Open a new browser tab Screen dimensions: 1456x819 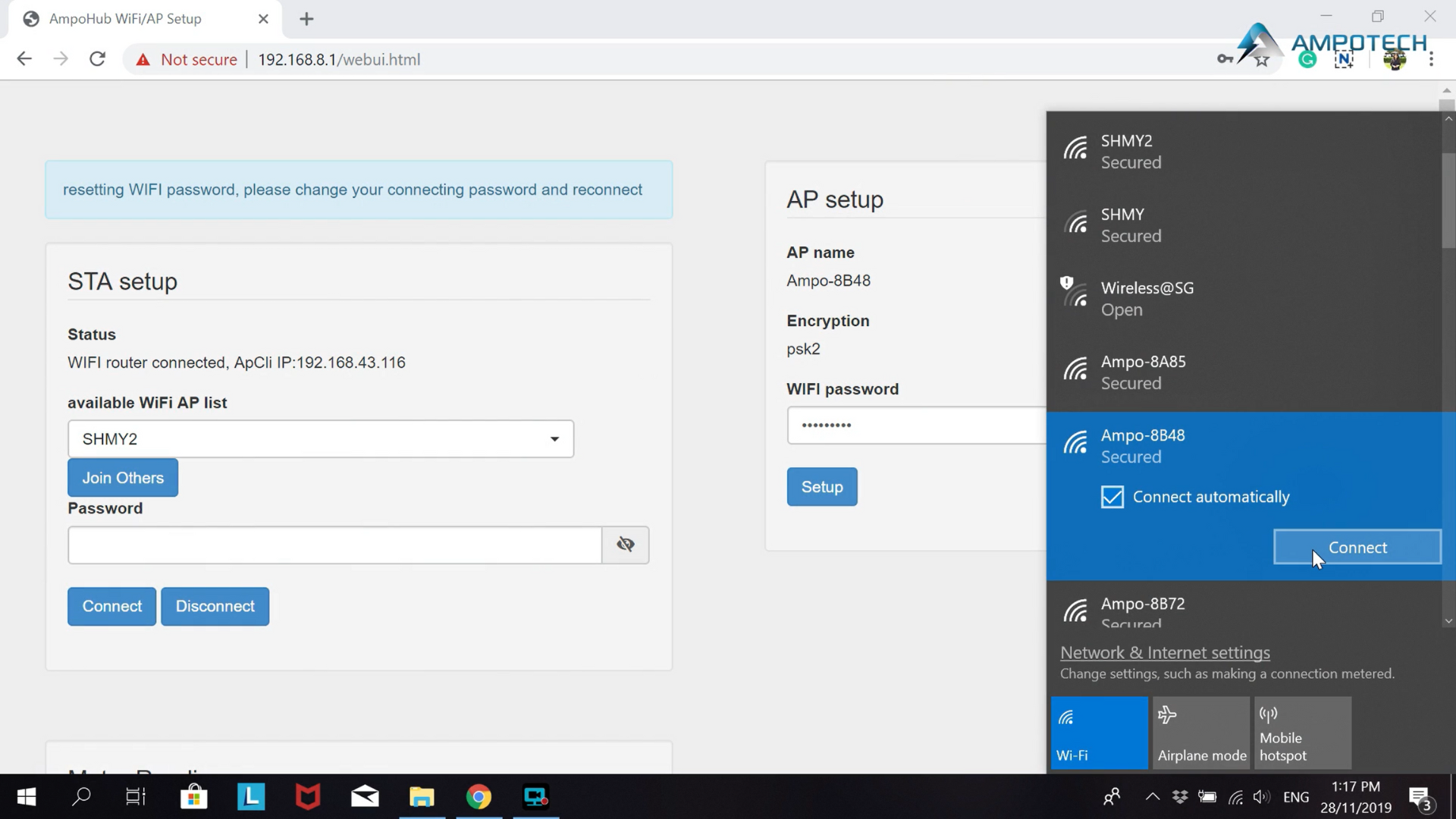pos(306,19)
